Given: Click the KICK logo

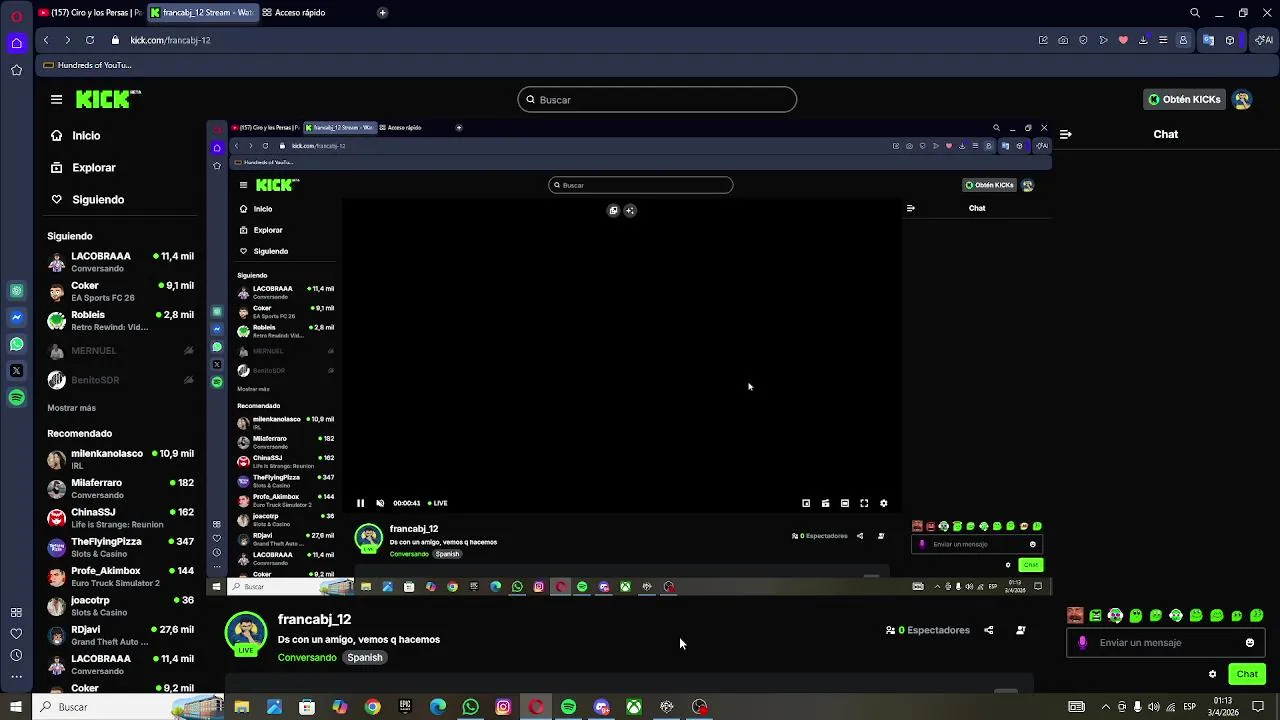Looking at the screenshot, I should click(x=108, y=99).
